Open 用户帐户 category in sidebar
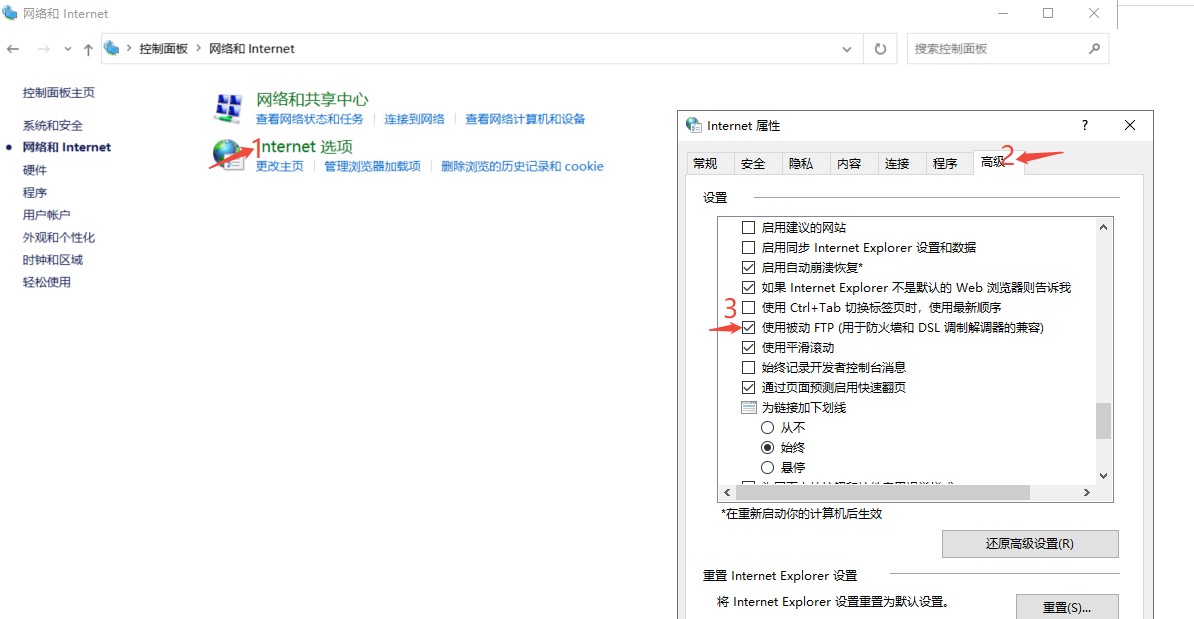This screenshot has height=619, width=1194. (46, 215)
